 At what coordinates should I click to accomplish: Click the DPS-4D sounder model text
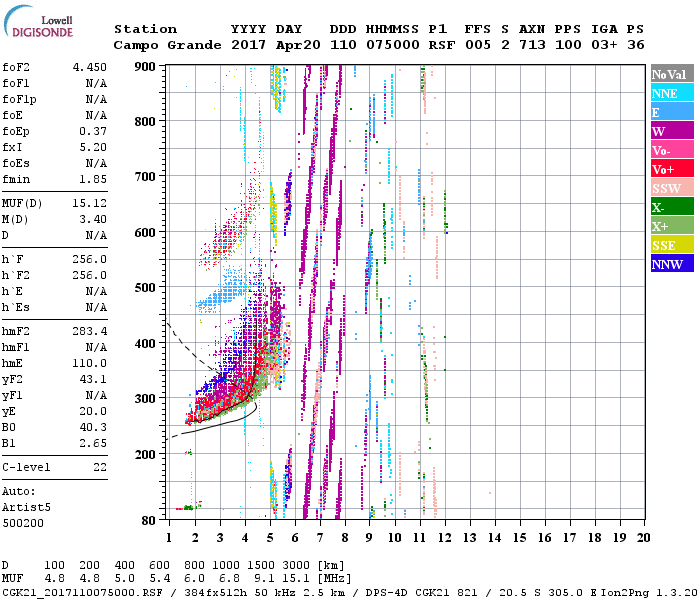point(387,592)
